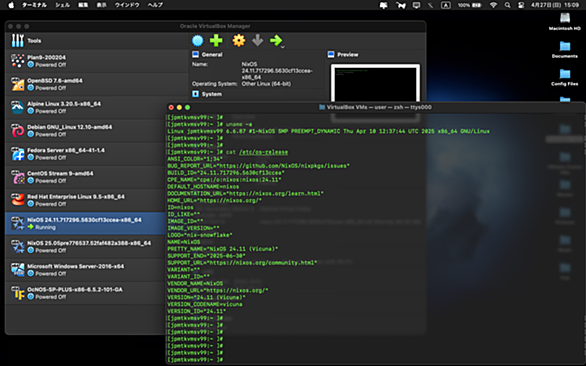
Task: Click the HOME_URL line in terminal
Action: point(215,200)
